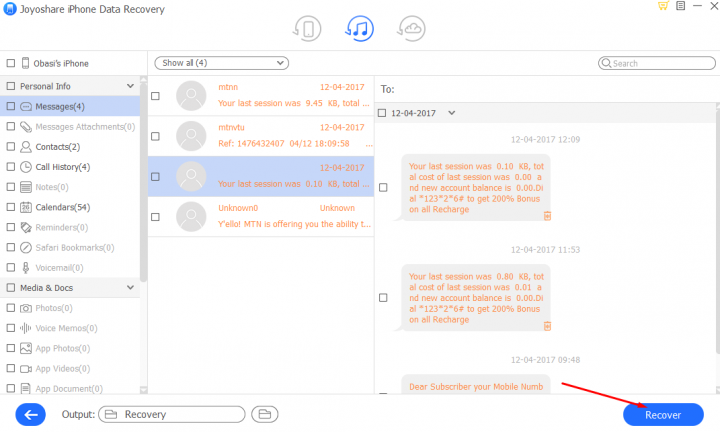Collapse the Personal Info section chevron
Image resolution: width=720 pixels, height=432 pixels.
pos(130,86)
